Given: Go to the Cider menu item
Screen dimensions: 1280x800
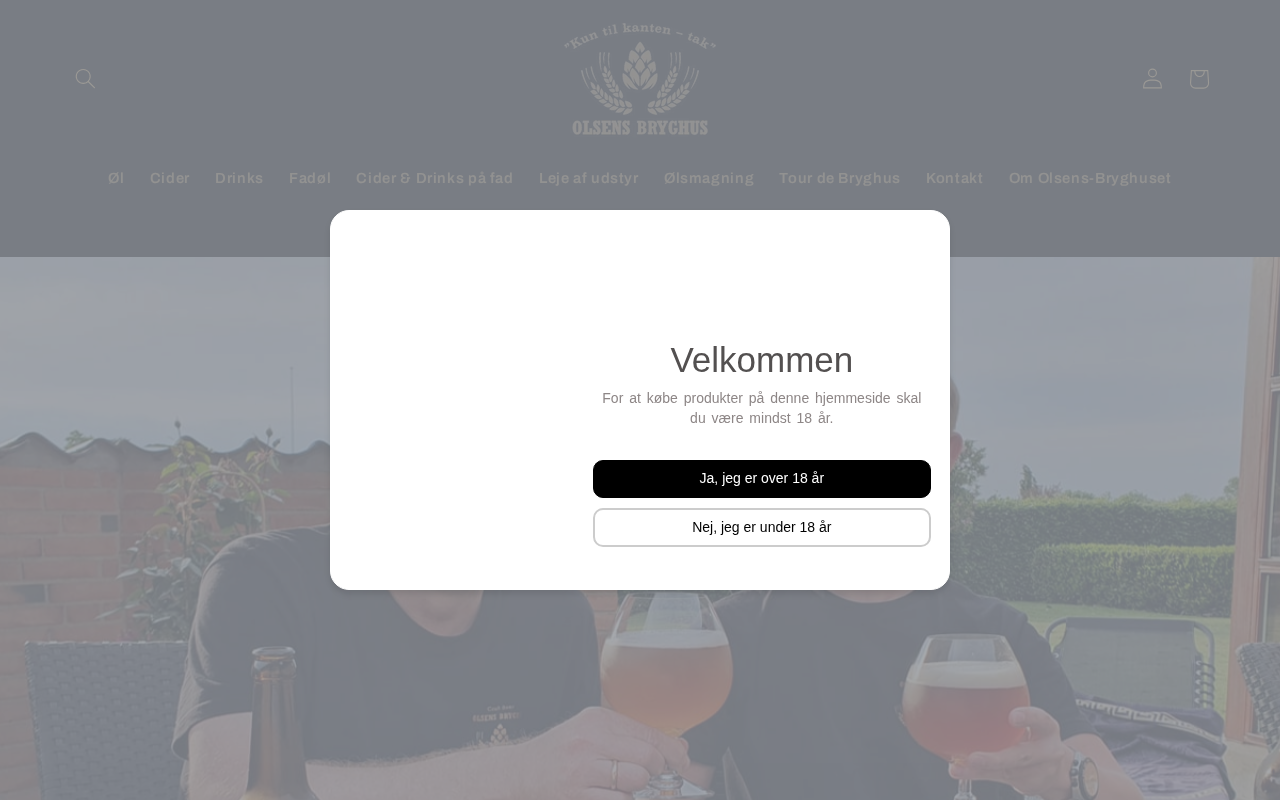Looking at the screenshot, I should pyautogui.click(x=170, y=178).
